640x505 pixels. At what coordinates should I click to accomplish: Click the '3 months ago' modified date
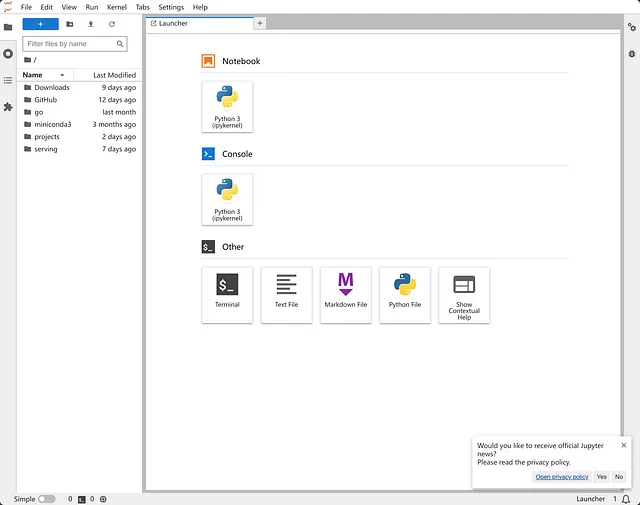[114, 124]
